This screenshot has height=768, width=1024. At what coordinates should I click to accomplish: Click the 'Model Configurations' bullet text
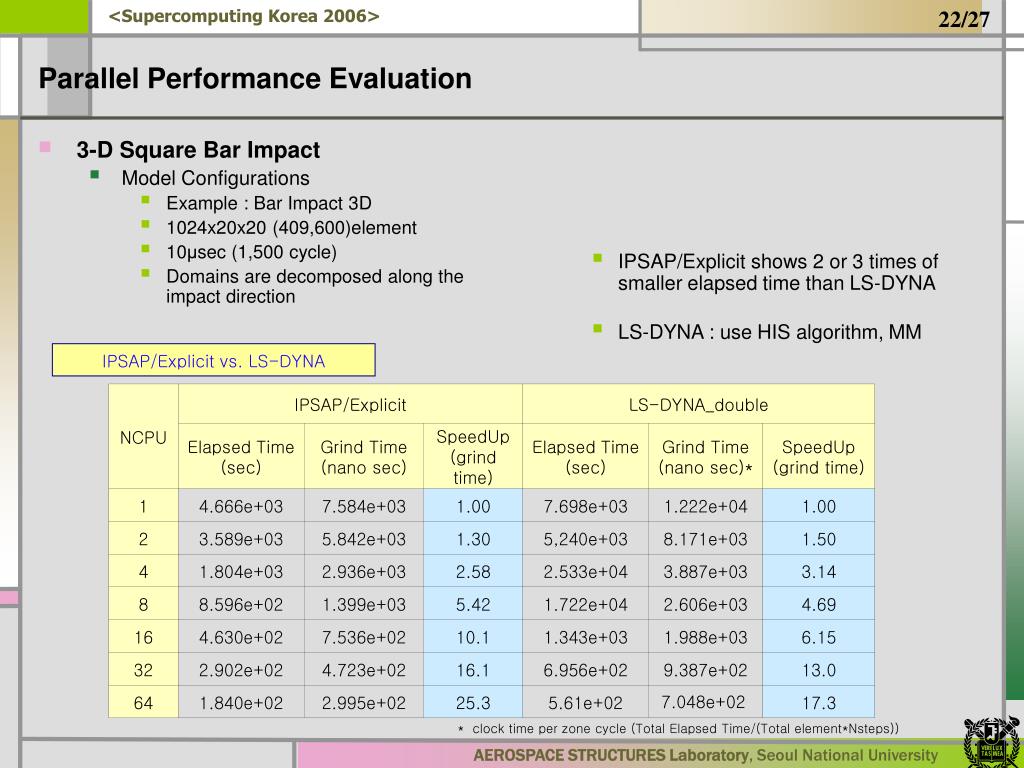(216, 178)
